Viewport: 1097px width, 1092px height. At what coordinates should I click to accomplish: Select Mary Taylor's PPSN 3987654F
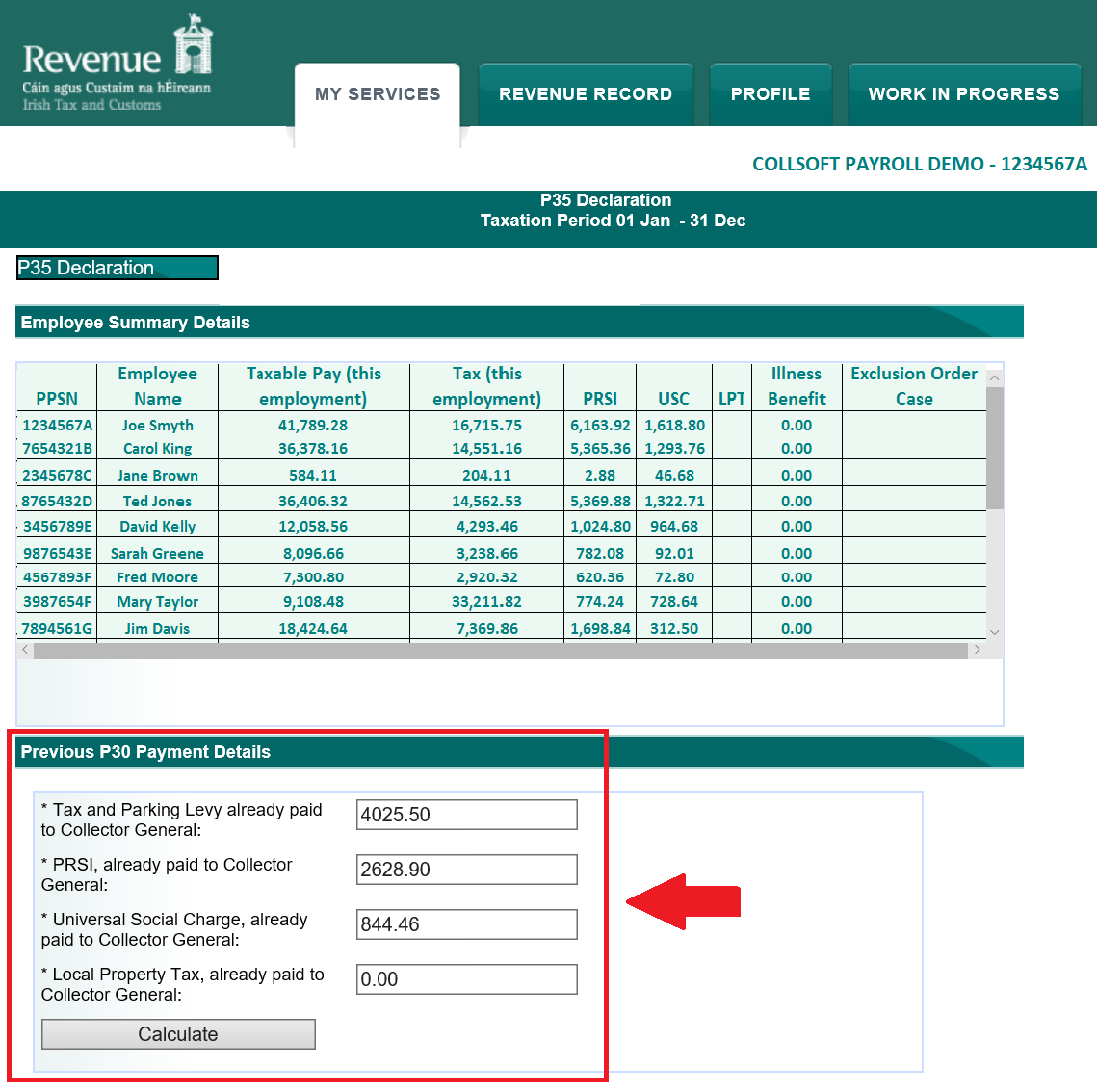coord(58,602)
